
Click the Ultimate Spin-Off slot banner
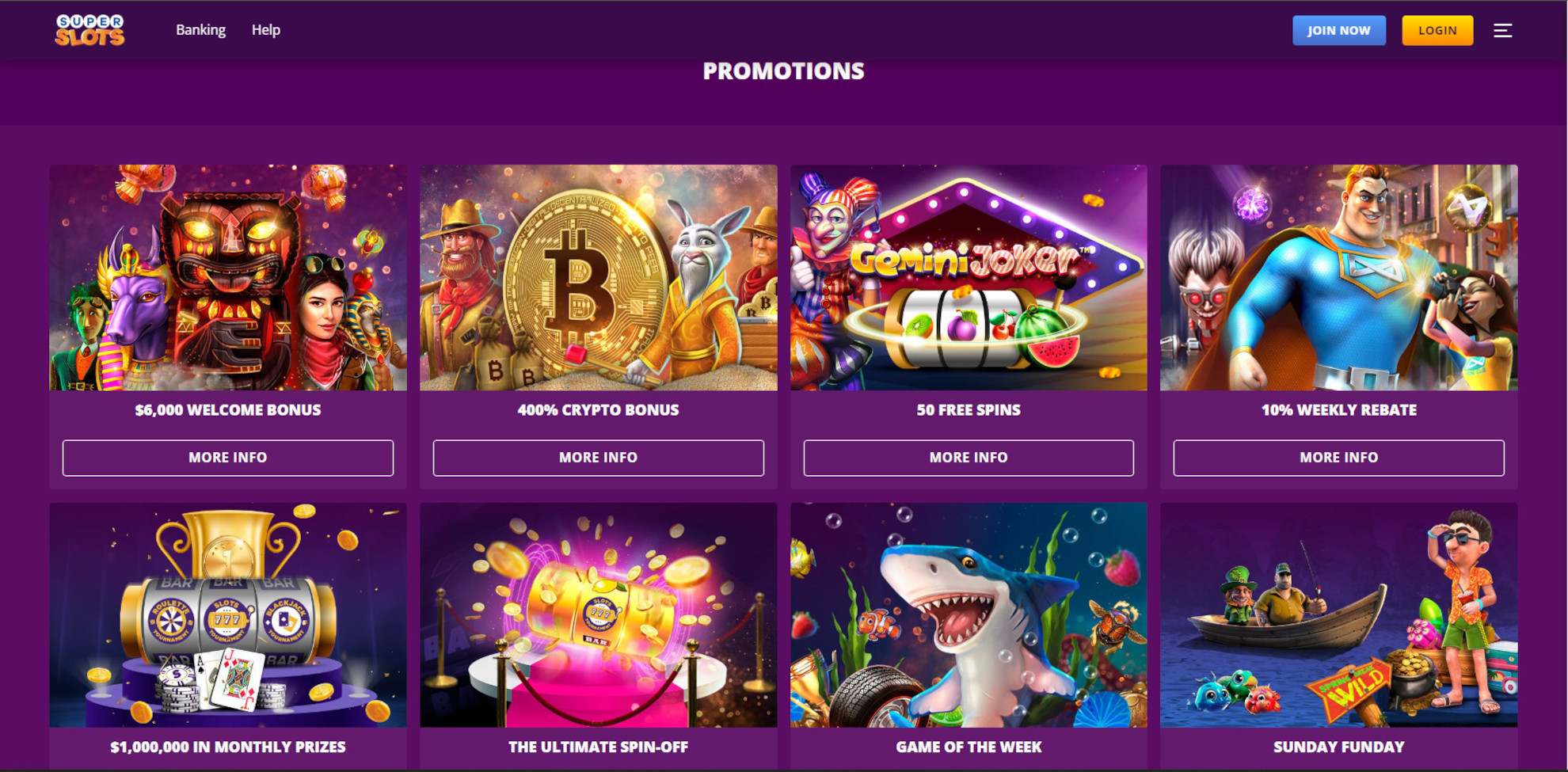coord(598,616)
